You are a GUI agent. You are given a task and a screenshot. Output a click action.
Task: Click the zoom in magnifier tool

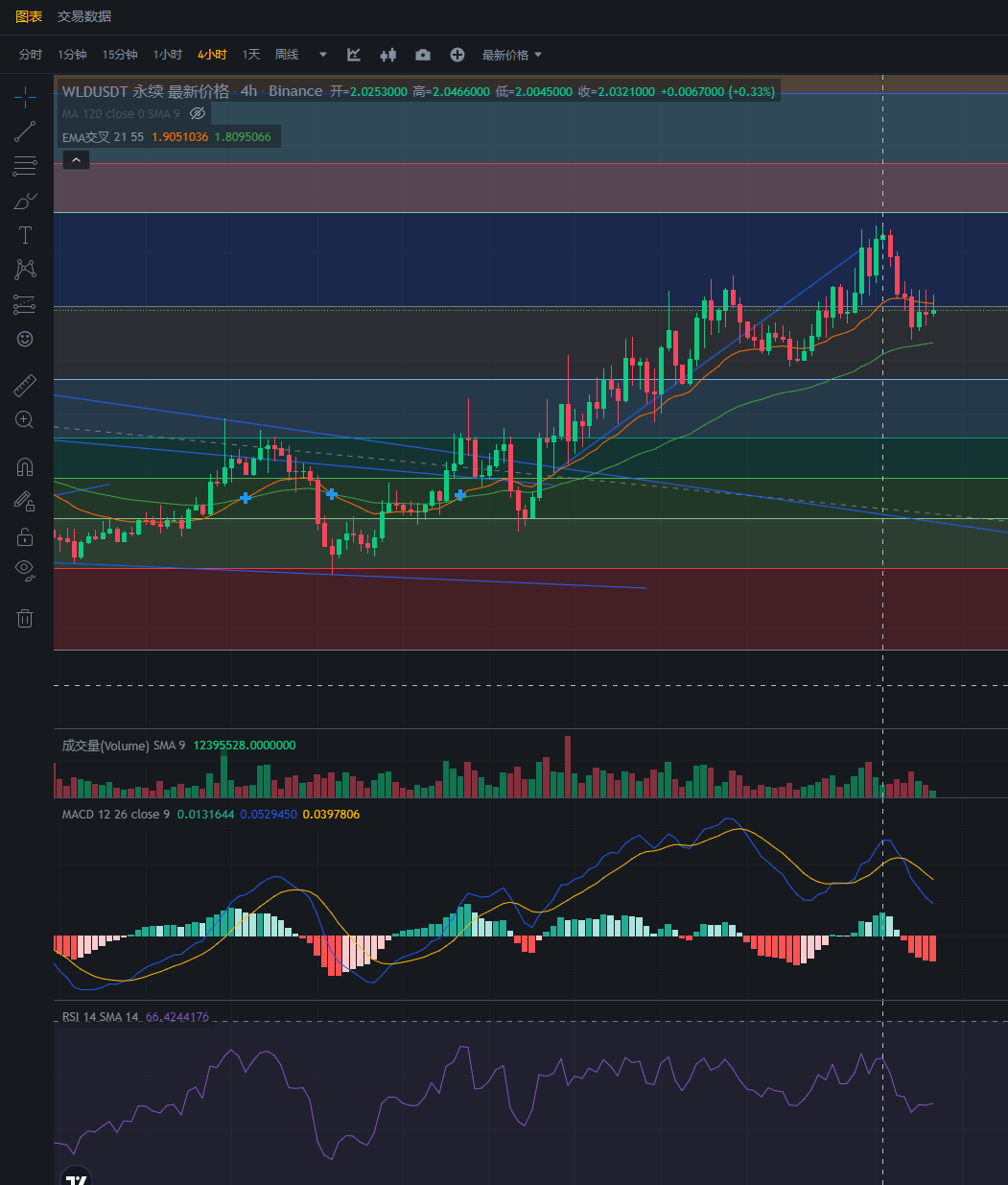point(25,419)
